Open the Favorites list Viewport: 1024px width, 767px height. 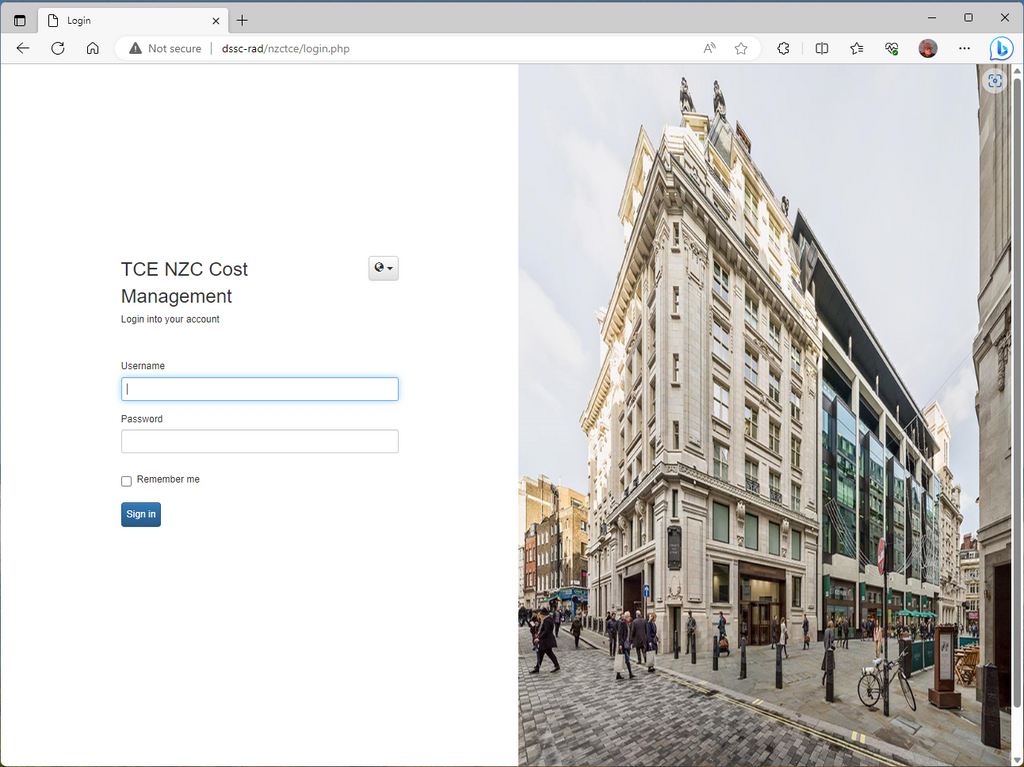point(857,48)
